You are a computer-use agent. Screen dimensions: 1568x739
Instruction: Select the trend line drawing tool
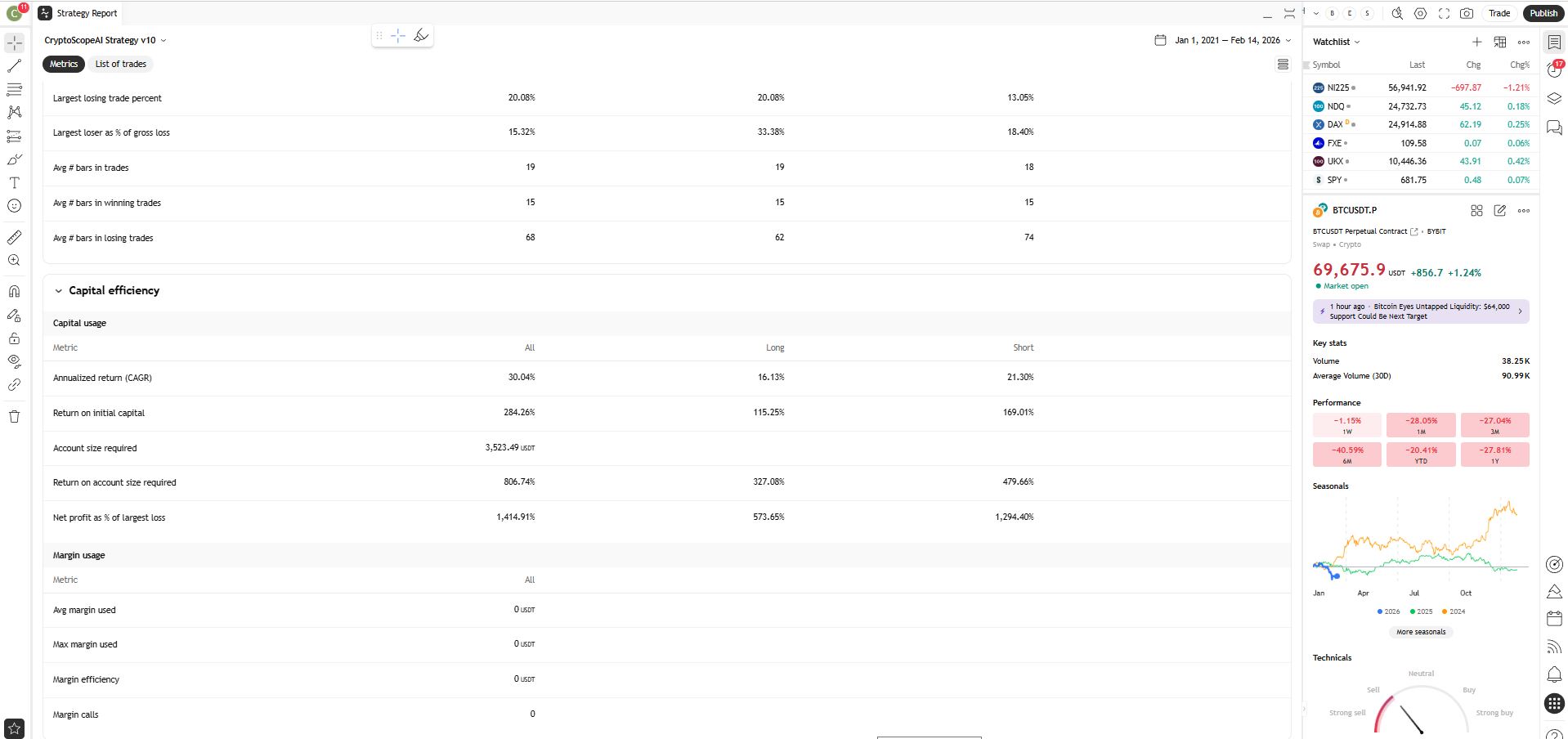14,66
